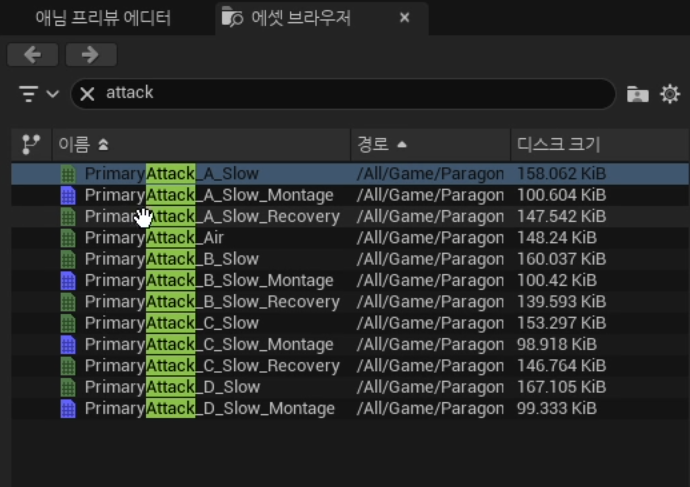Click the 148.24 KiB disk size cell

click(557, 238)
